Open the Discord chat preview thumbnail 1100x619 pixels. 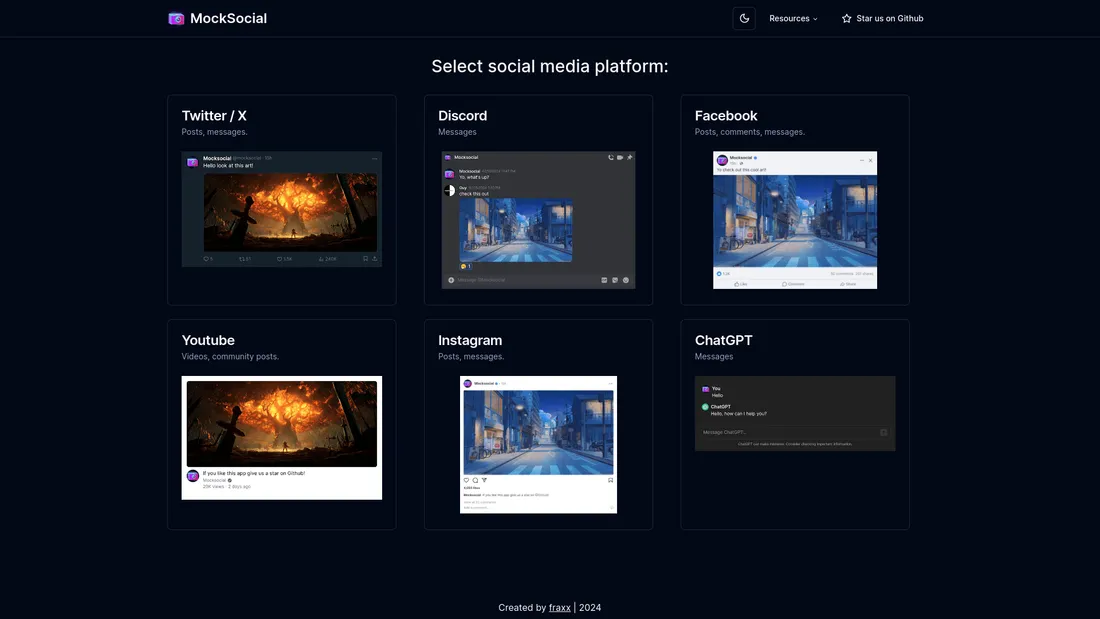[x=538, y=220]
